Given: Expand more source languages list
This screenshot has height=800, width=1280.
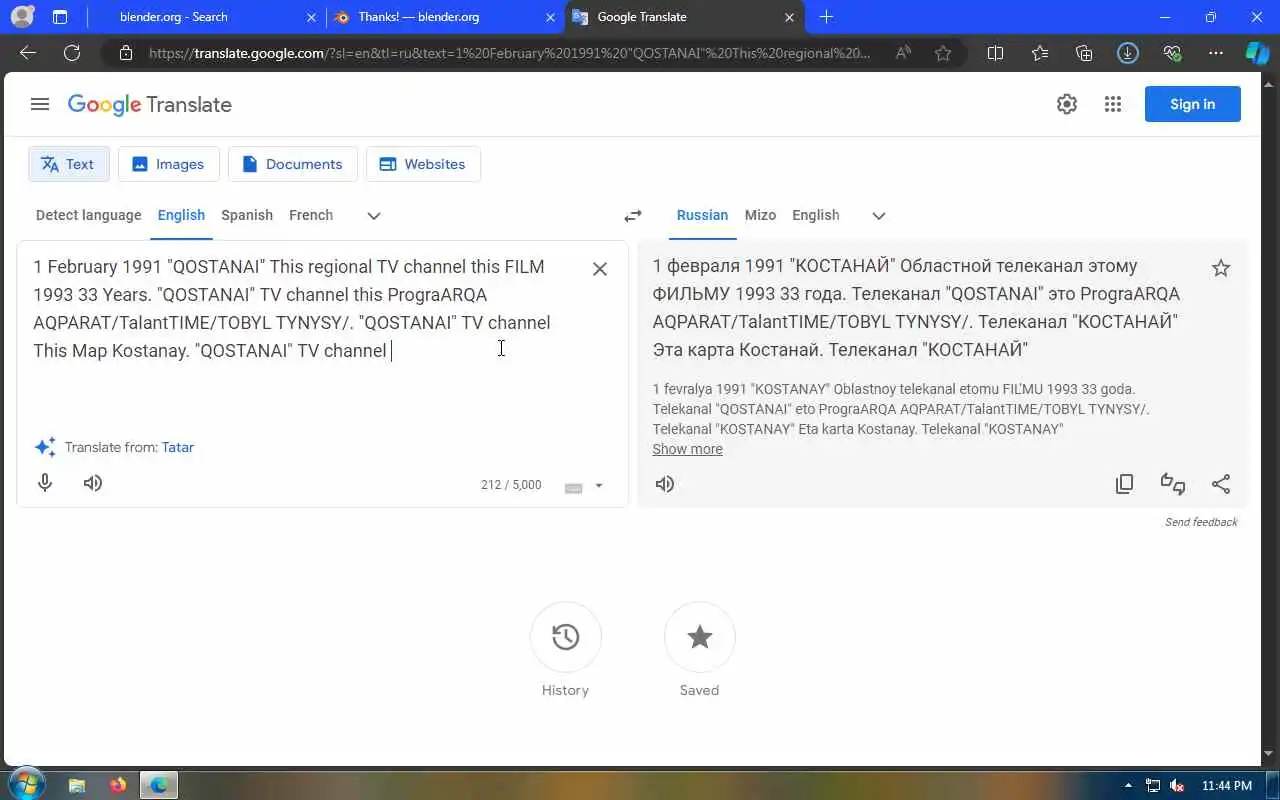Looking at the screenshot, I should pos(374,216).
